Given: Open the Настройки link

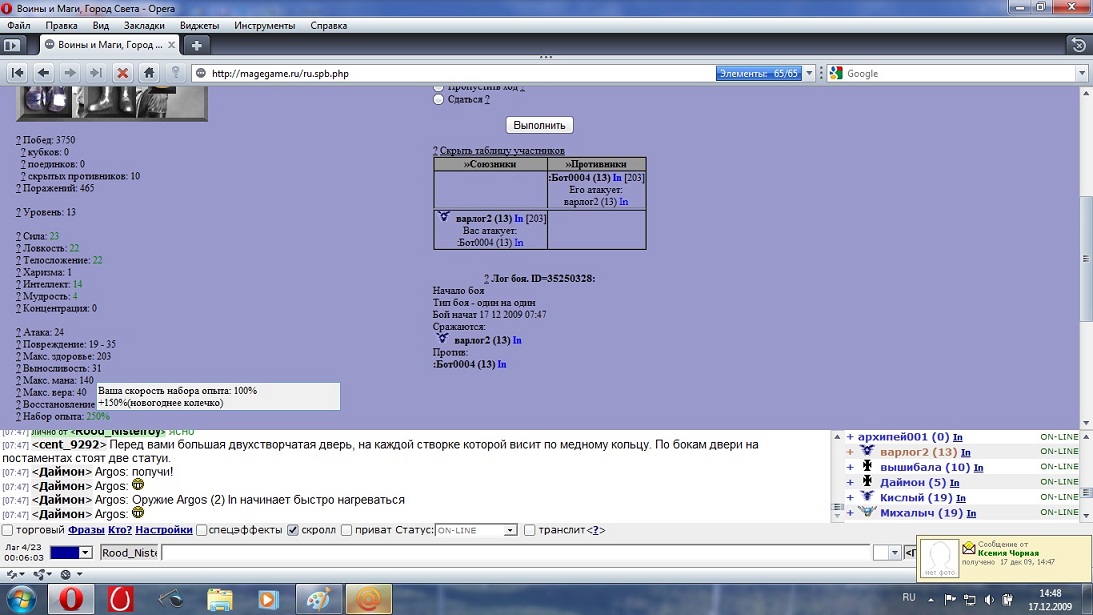Looking at the screenshot, I should 164,530.
